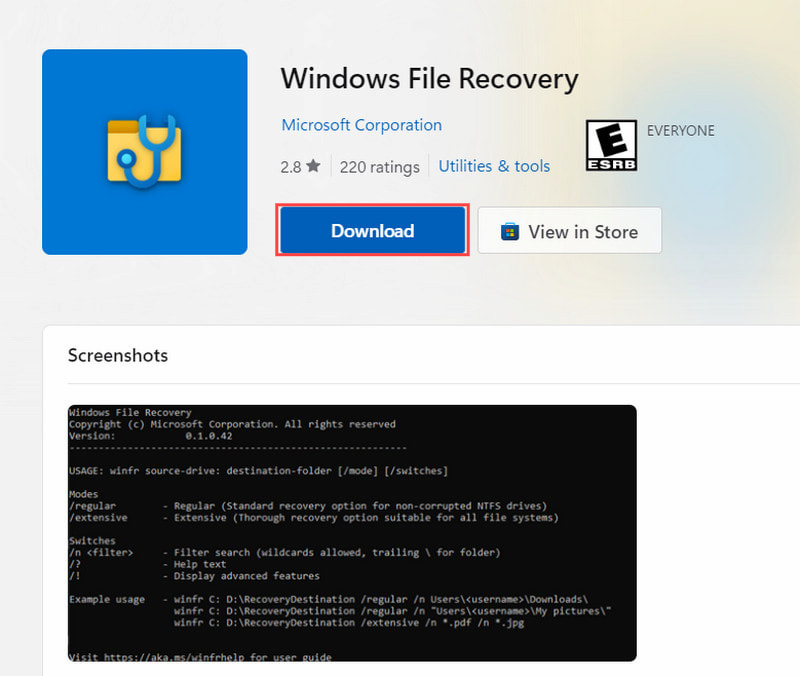Open the Utilities & tools category link
The height and width of the screenshot is (676, 800).
pos(494,166)
